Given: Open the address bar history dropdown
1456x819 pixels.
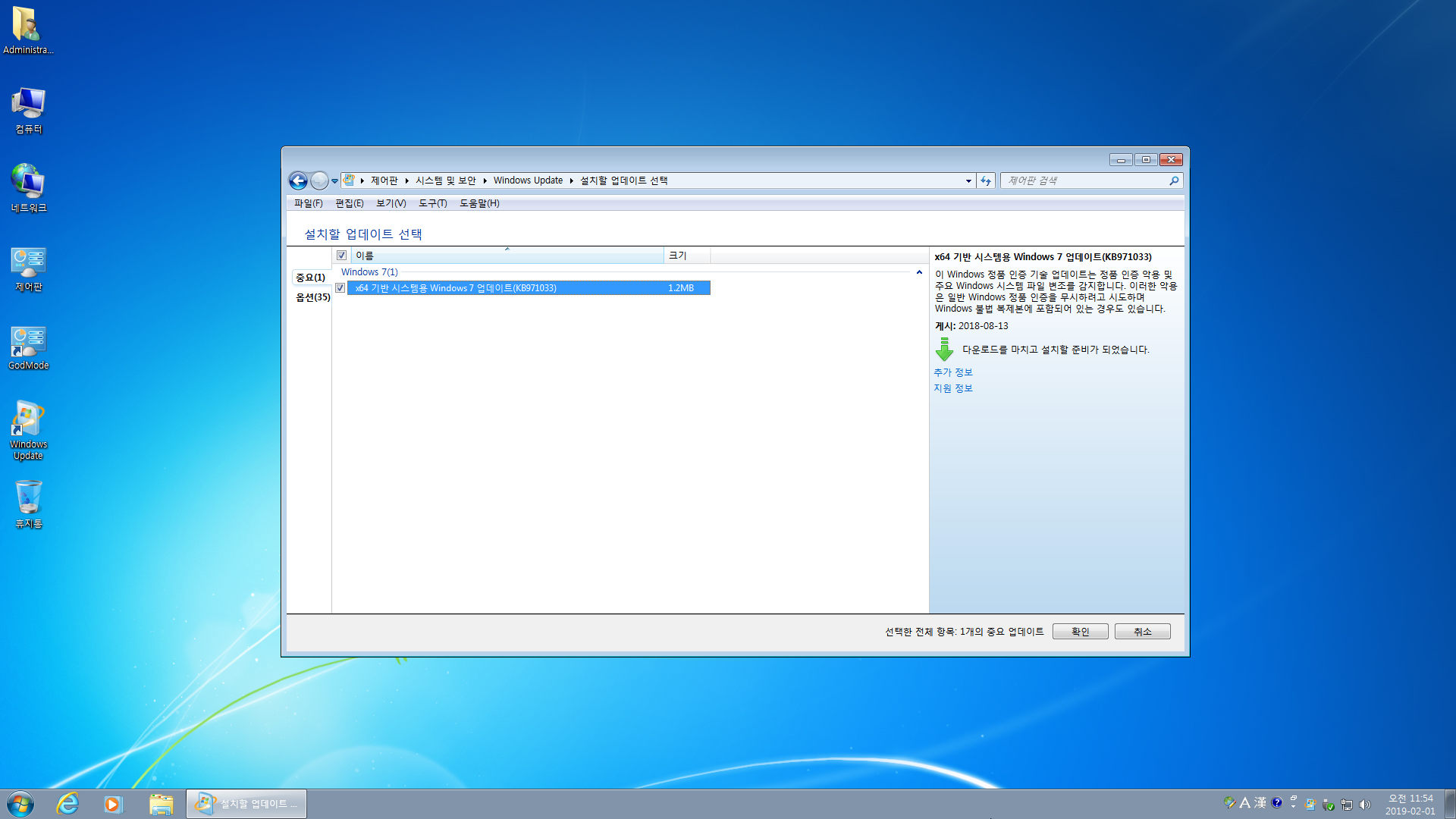Looking at the screenshot, I should [968, 180].
